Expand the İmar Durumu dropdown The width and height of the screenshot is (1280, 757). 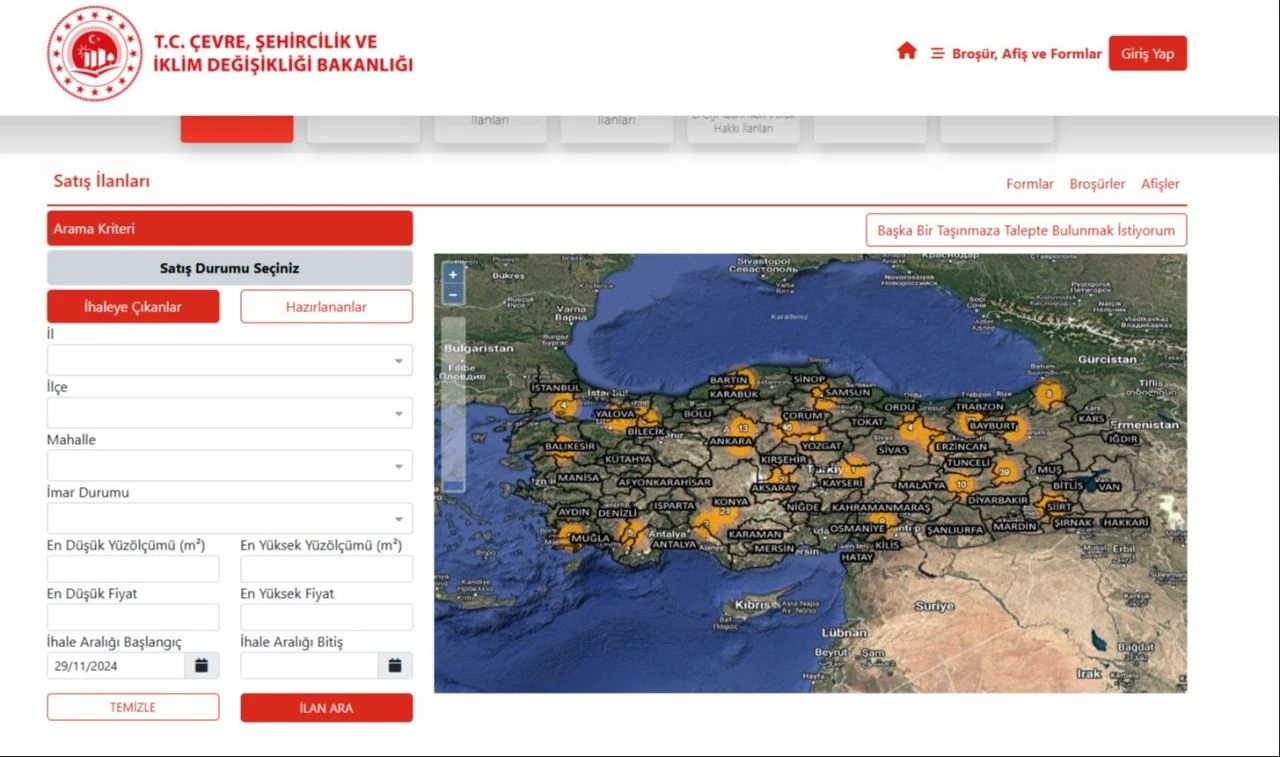(229, 518)
